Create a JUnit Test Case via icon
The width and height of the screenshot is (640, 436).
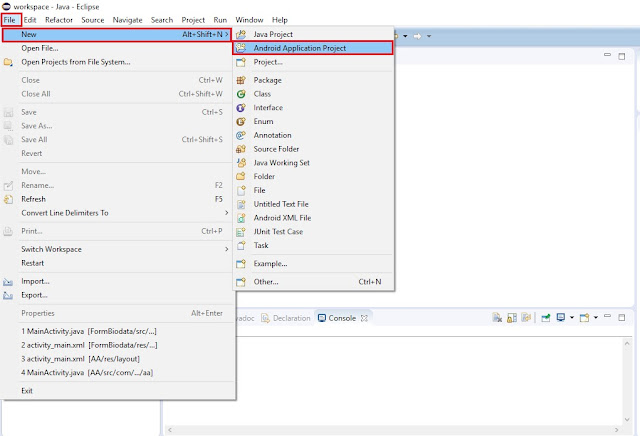pos(241,232)
